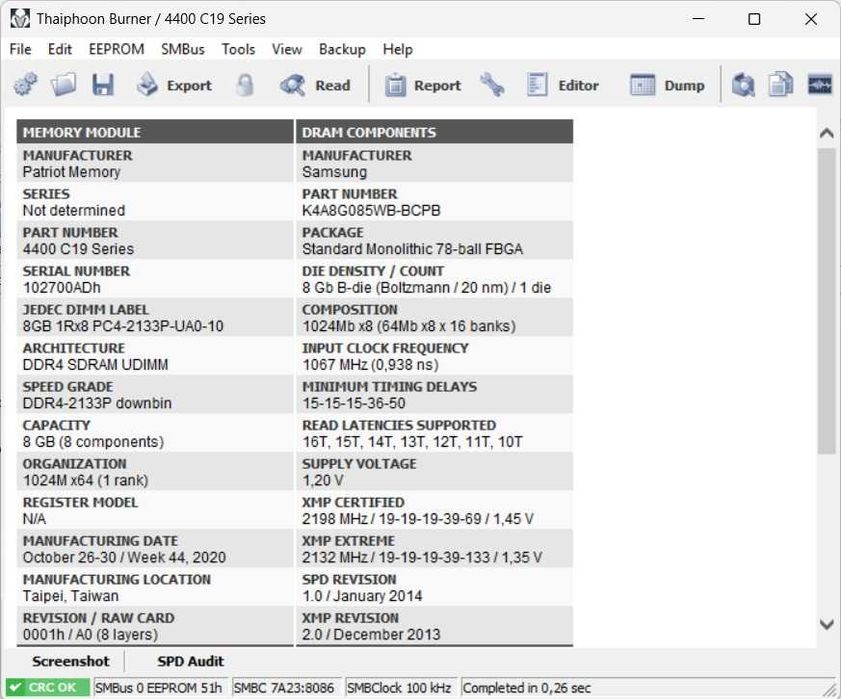Select the 4400 C19 Series part number value
This screenshot has height=699, width=841.
78,249
